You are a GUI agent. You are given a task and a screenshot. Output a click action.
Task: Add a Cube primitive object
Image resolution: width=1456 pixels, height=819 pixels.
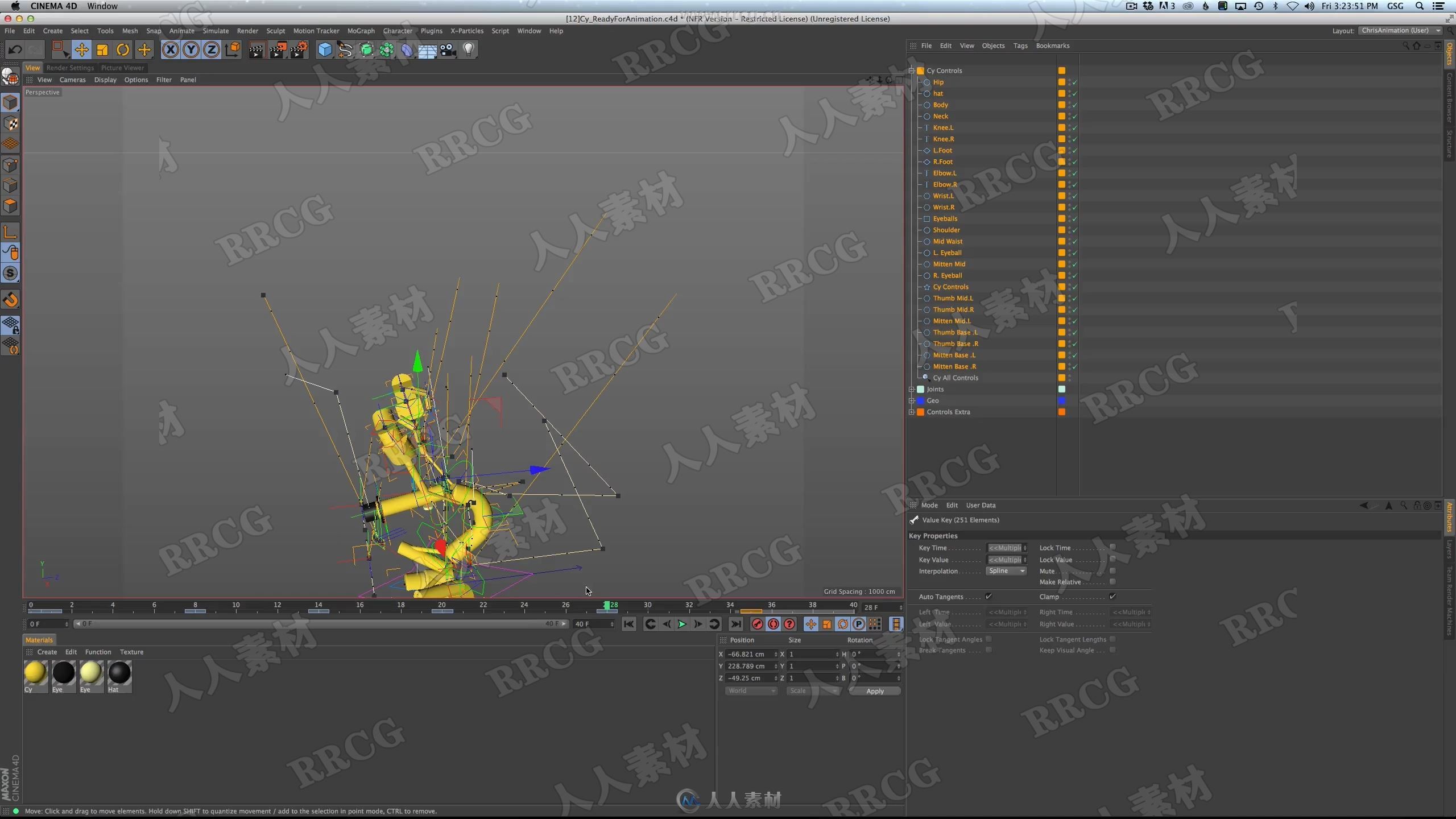coord(325,50)
